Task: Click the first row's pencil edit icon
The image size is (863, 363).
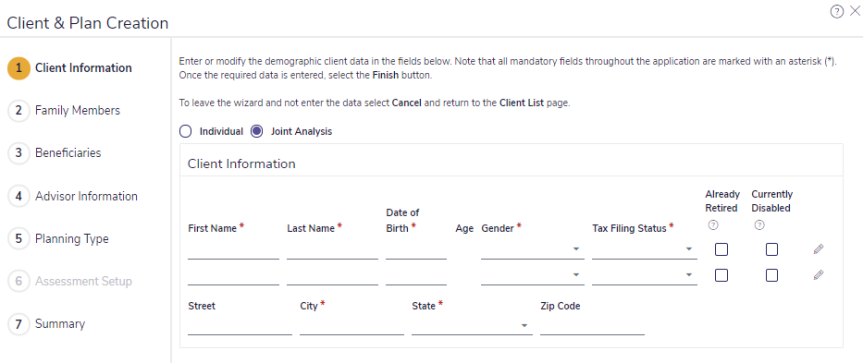Action: (x=818, y=249)
